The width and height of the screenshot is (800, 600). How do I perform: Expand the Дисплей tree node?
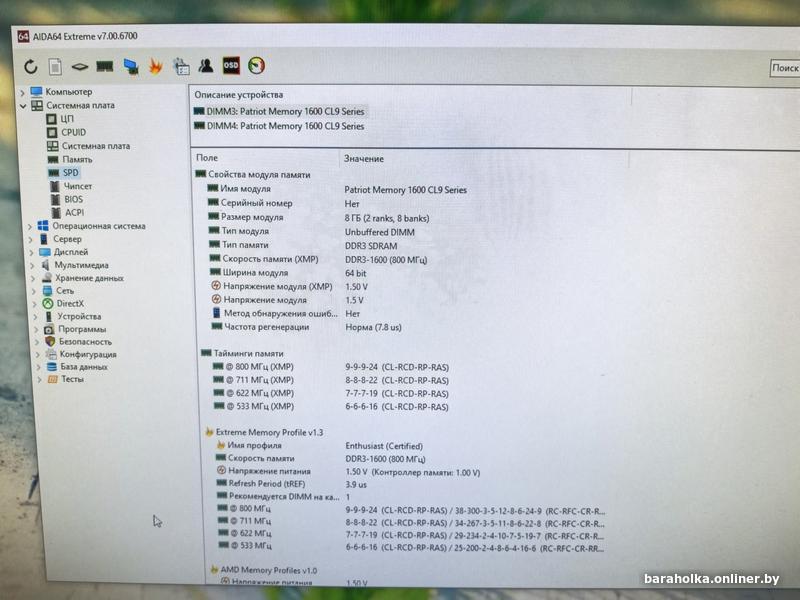32,252
